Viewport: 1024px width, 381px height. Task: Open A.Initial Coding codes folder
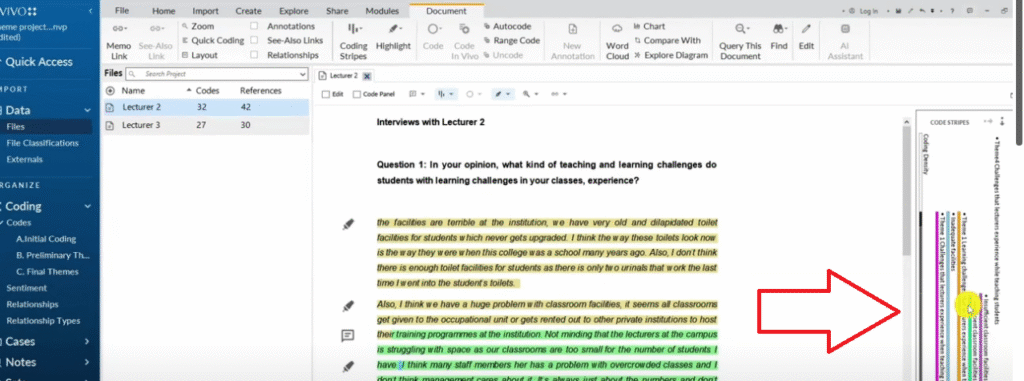pos(46,239)
